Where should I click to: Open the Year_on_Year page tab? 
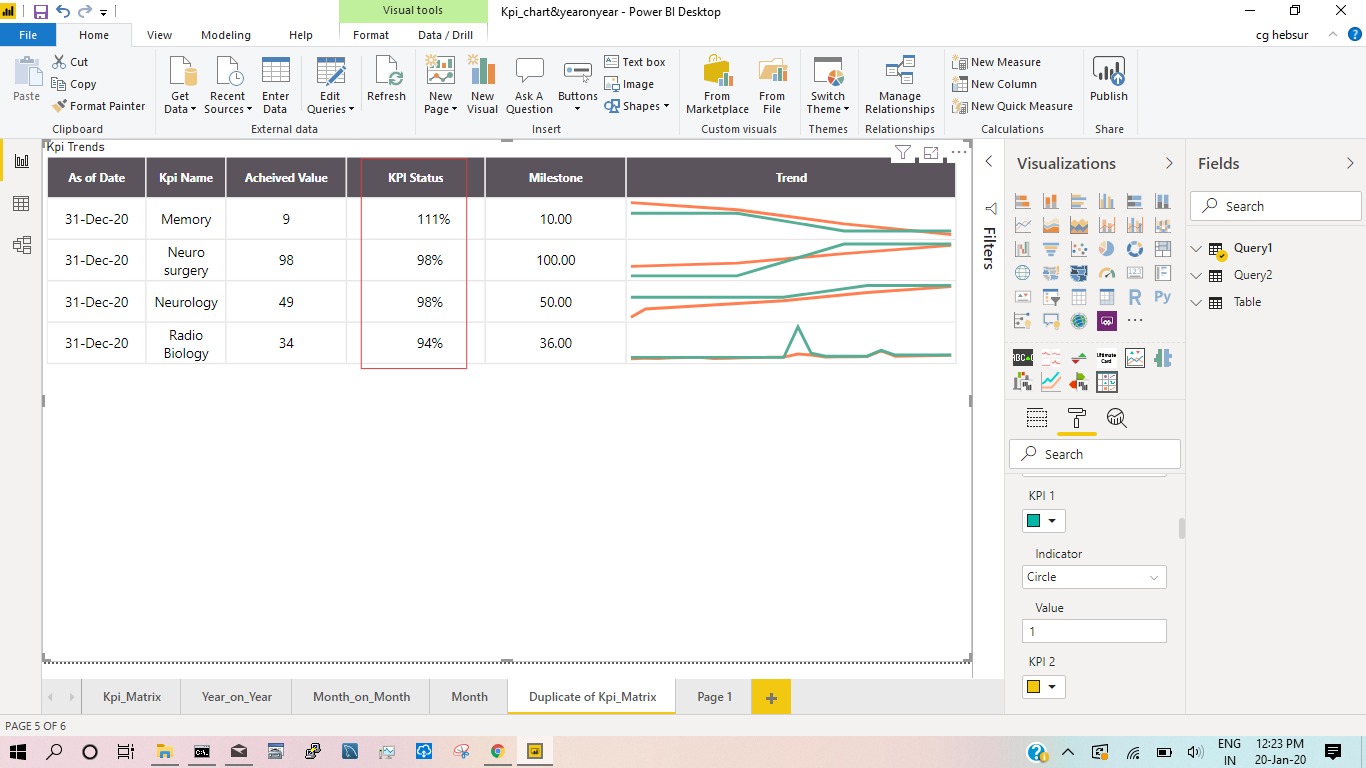click(237, 697)
